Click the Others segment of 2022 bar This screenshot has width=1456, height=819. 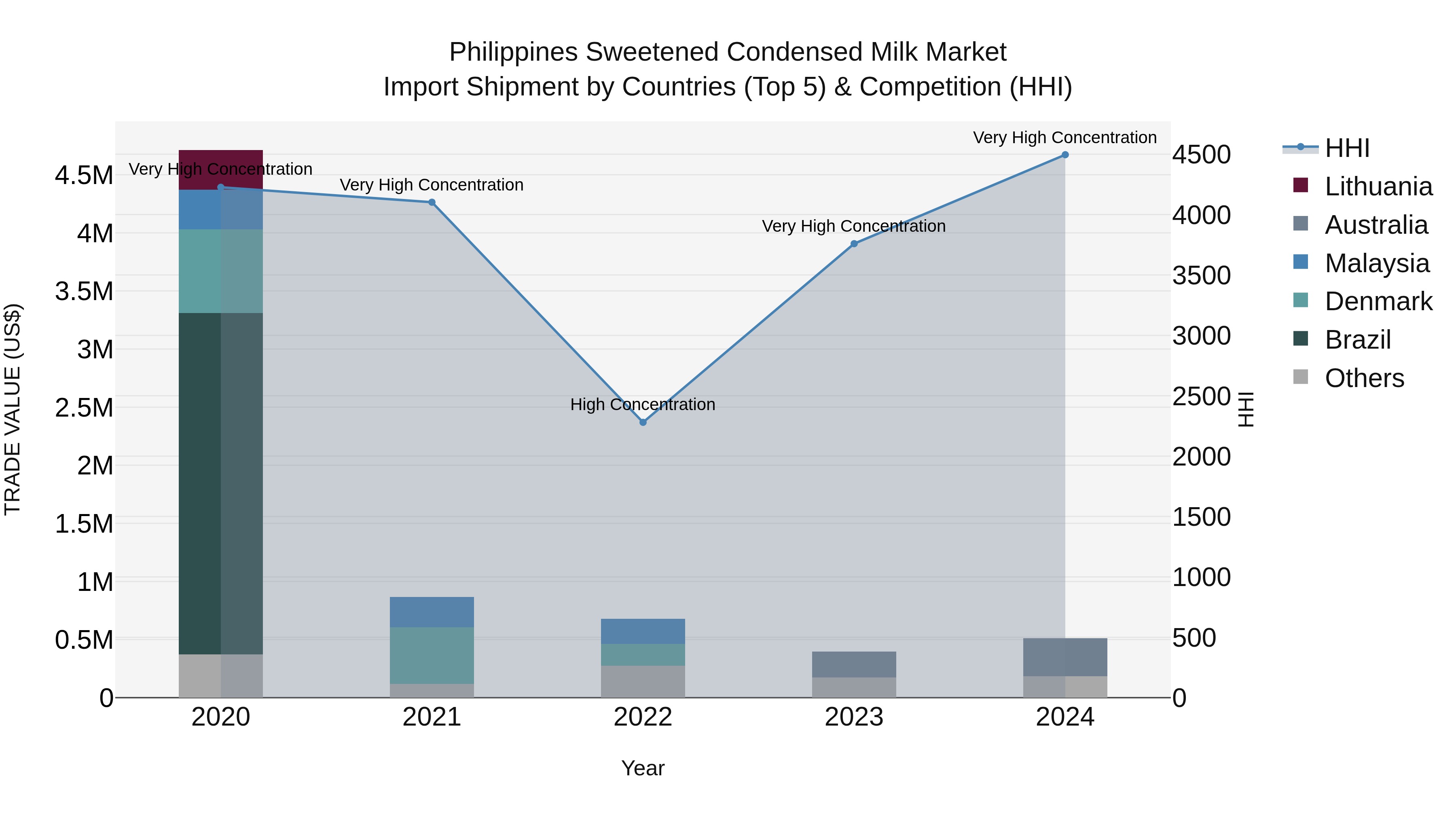(x=643, y=681)
